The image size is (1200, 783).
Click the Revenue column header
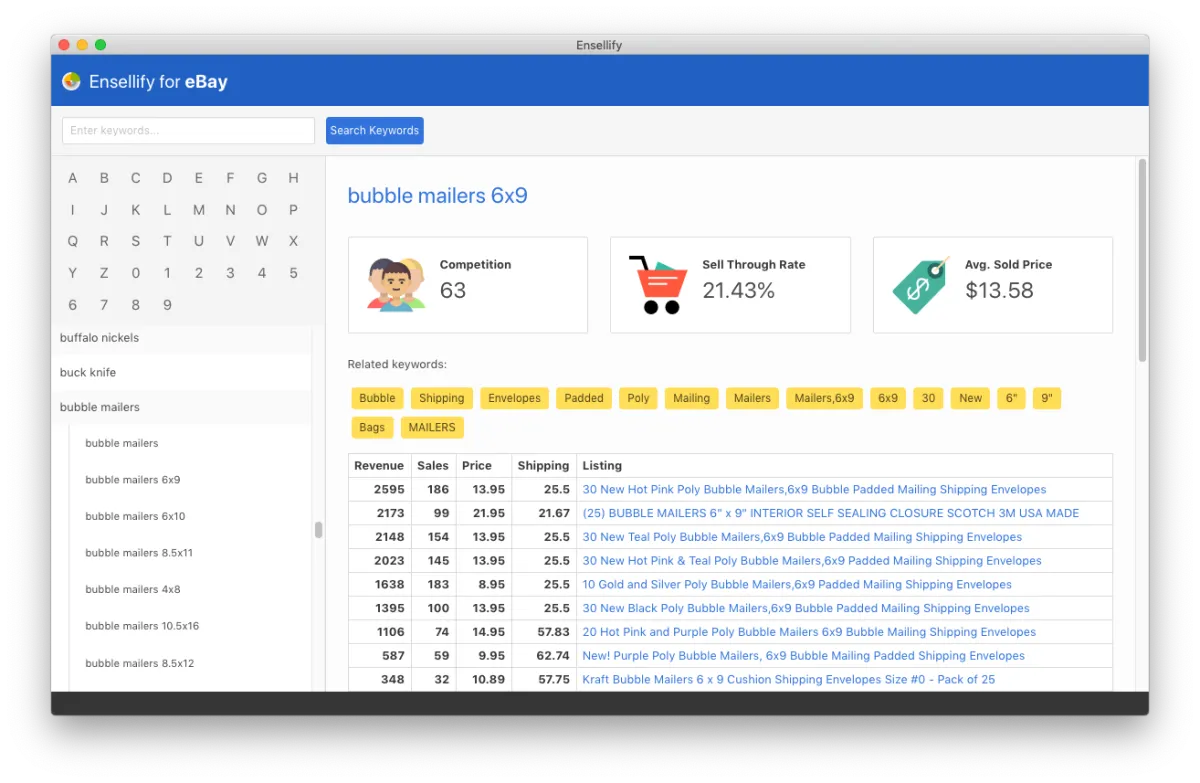point(379,465)
